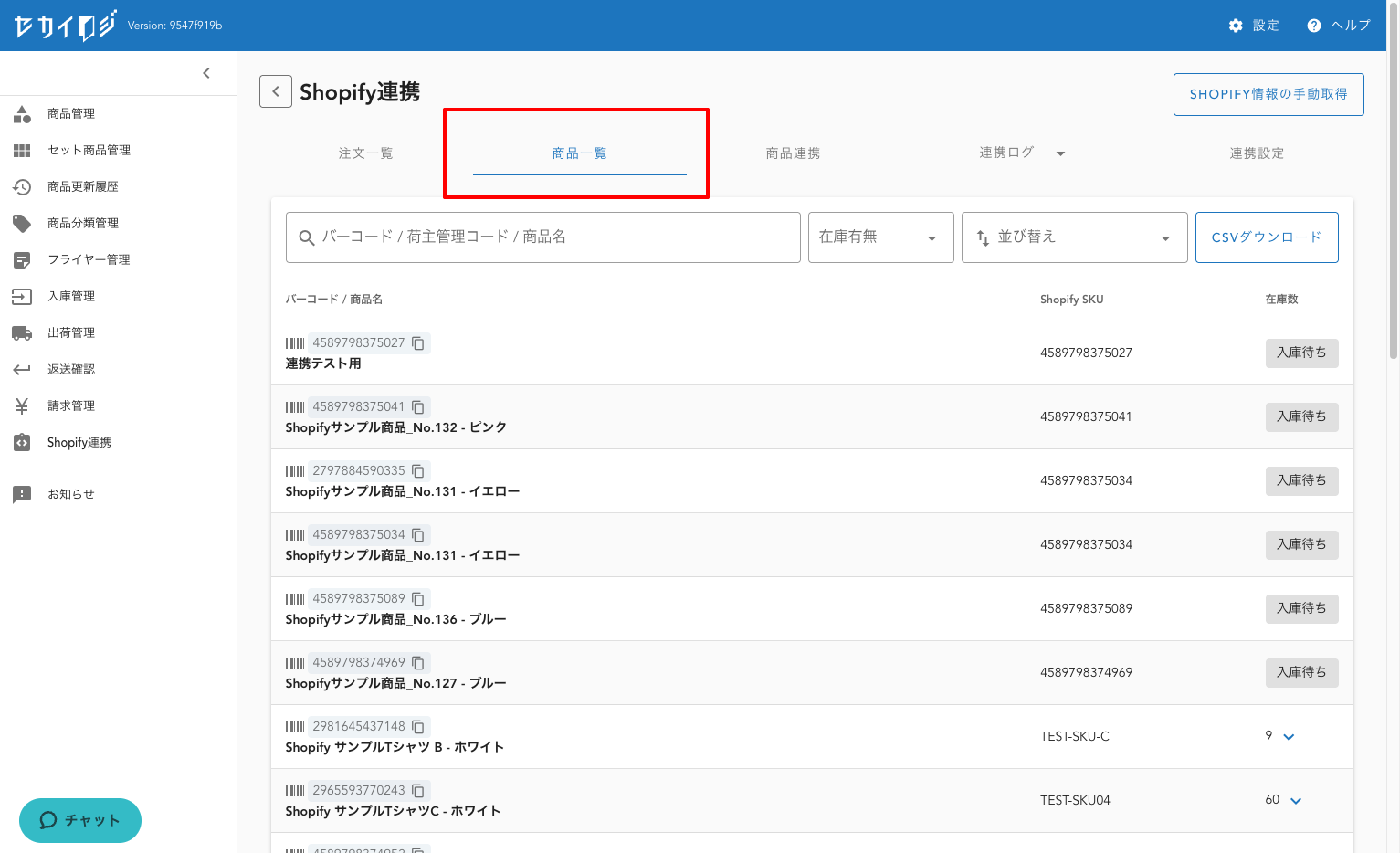Expand the 連携ログ tab dropdown
Image resolution: width=1400 pixels, height=853 pixels.
pyautogui.click(x=1060, y=153)
